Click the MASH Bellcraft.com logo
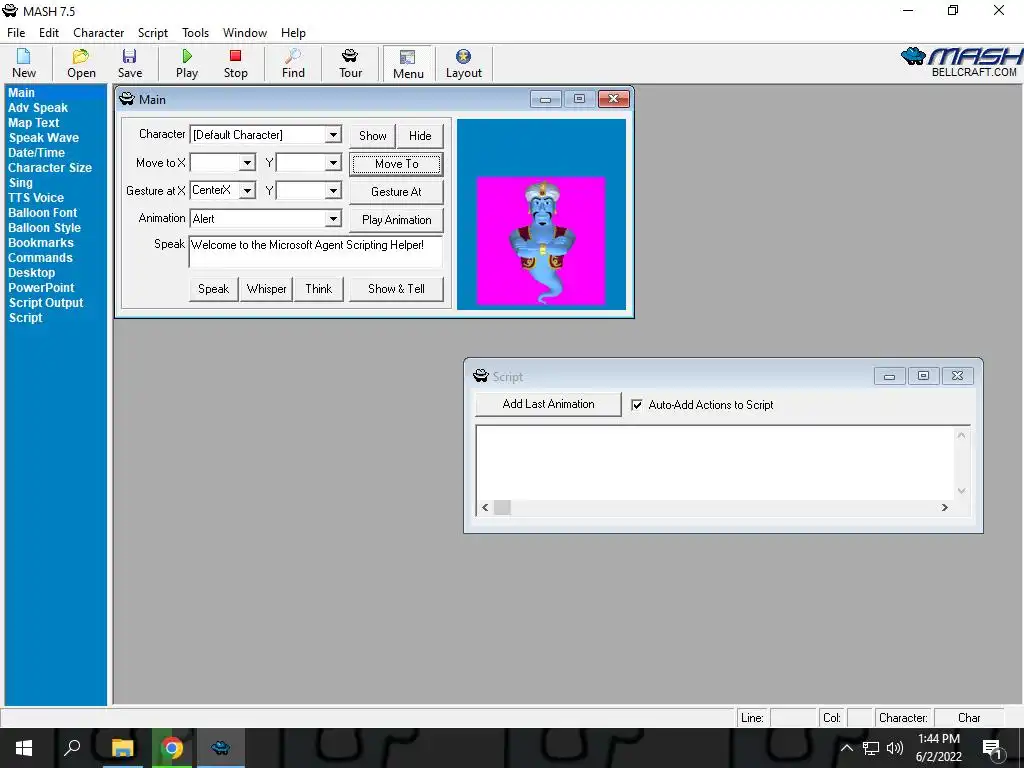 [x=961, y=63]
